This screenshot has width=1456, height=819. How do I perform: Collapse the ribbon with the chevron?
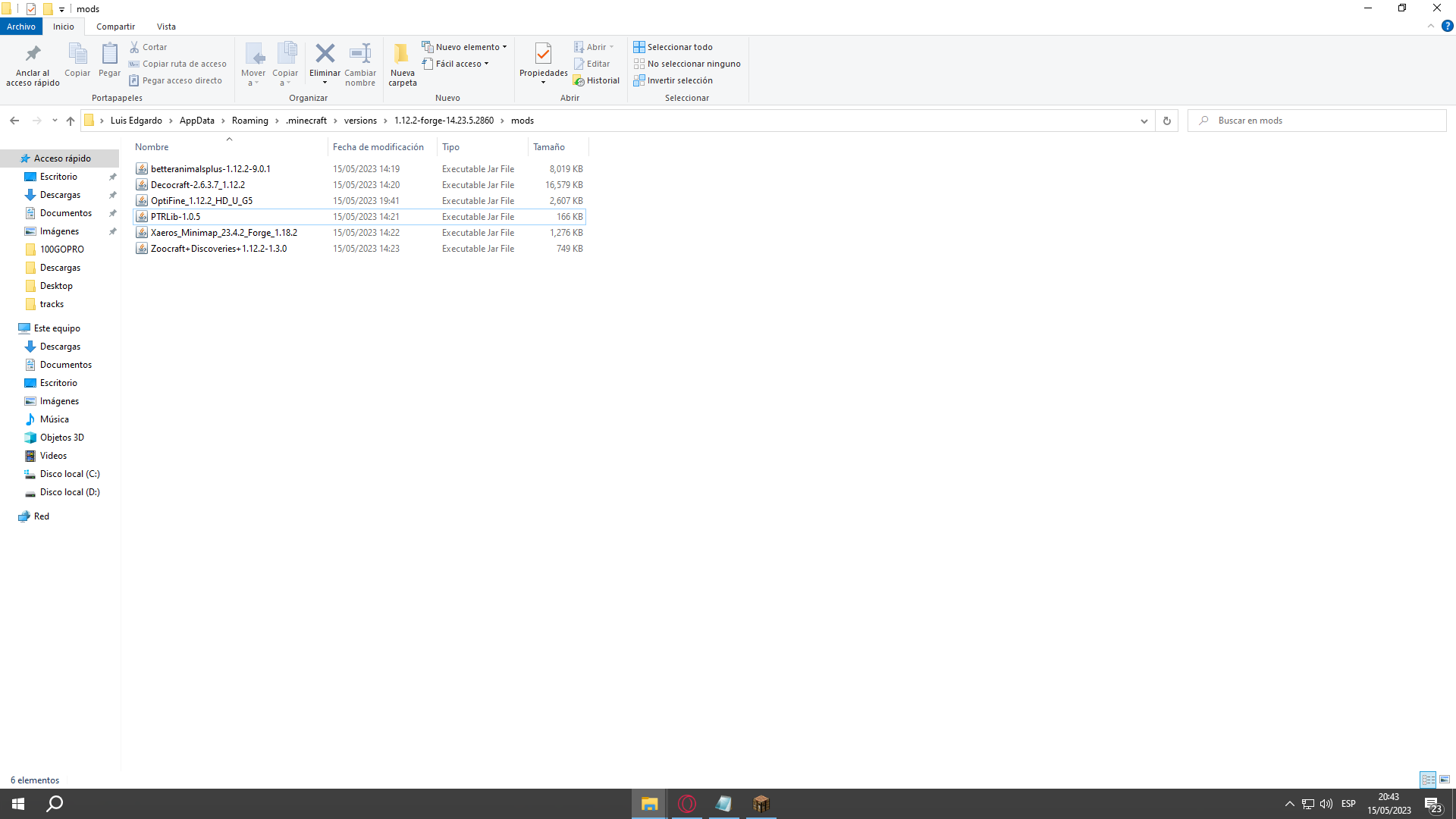pyautogui.click(x=1431, y=26)
